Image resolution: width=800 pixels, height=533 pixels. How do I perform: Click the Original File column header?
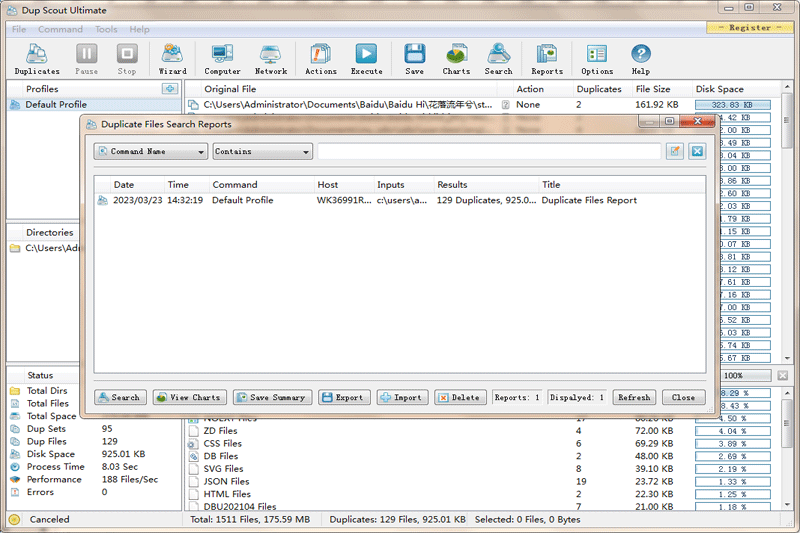(230, 89)
